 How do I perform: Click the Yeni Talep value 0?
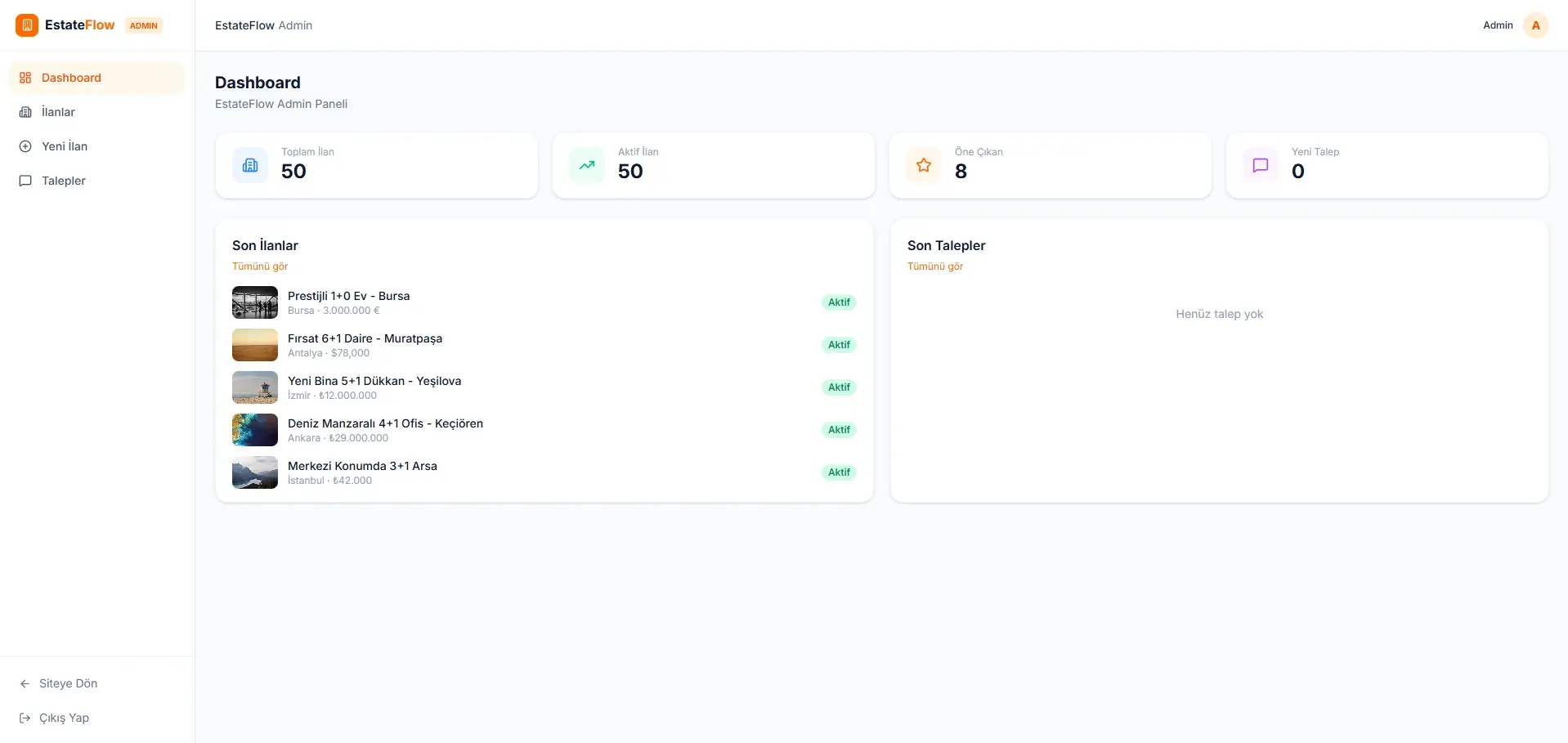coord(1297,172)
